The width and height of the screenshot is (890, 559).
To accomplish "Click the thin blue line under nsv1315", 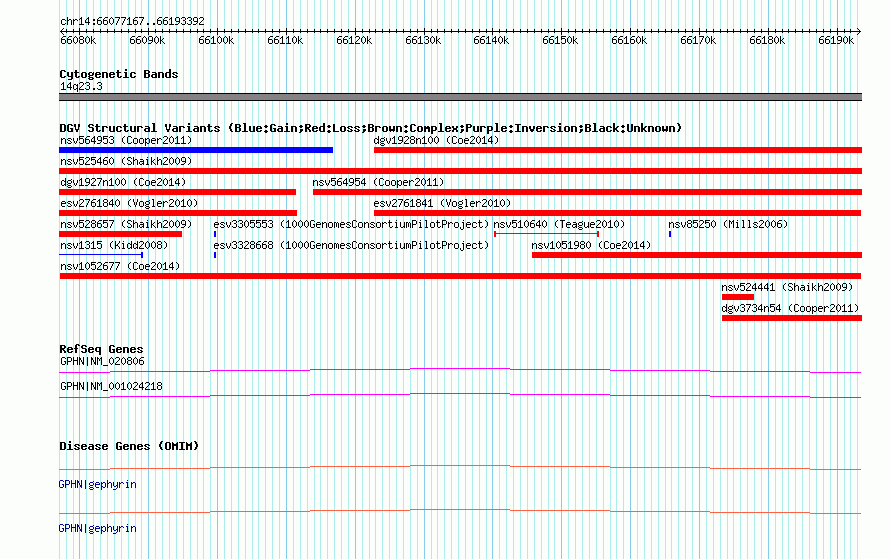I will (101, 255).
